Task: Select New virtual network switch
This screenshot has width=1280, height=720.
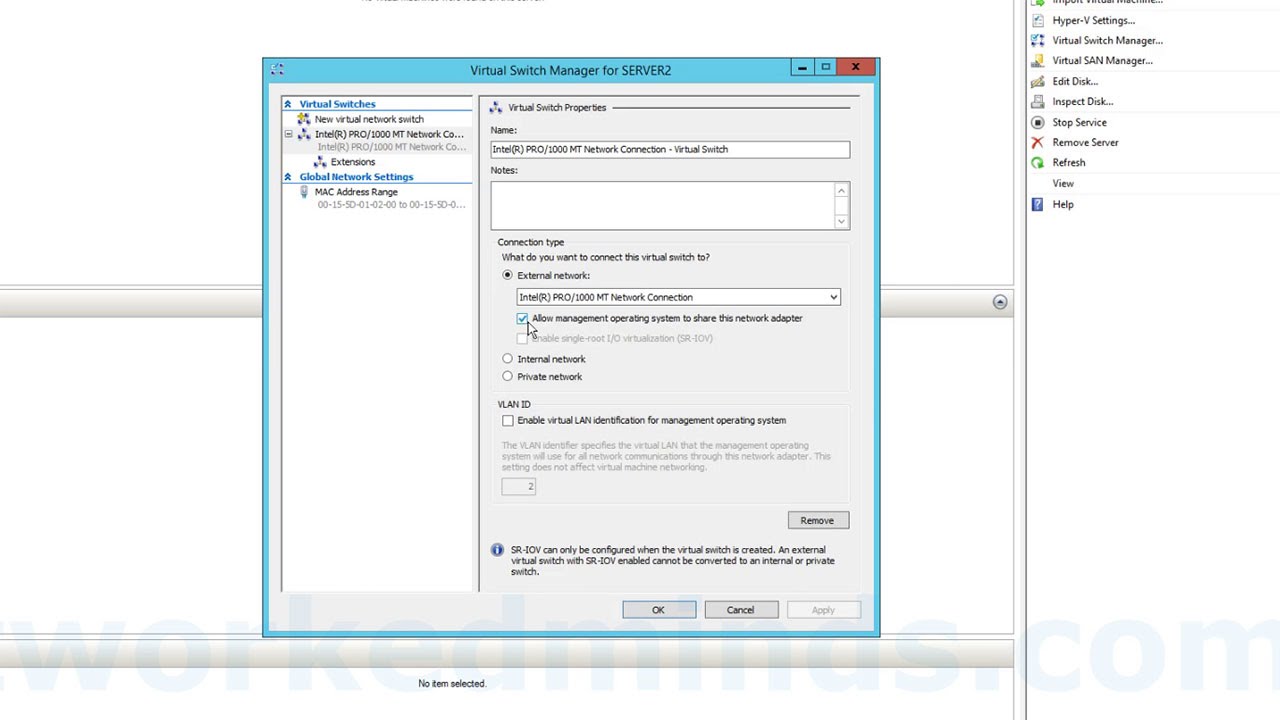Action: click(369, 119)
